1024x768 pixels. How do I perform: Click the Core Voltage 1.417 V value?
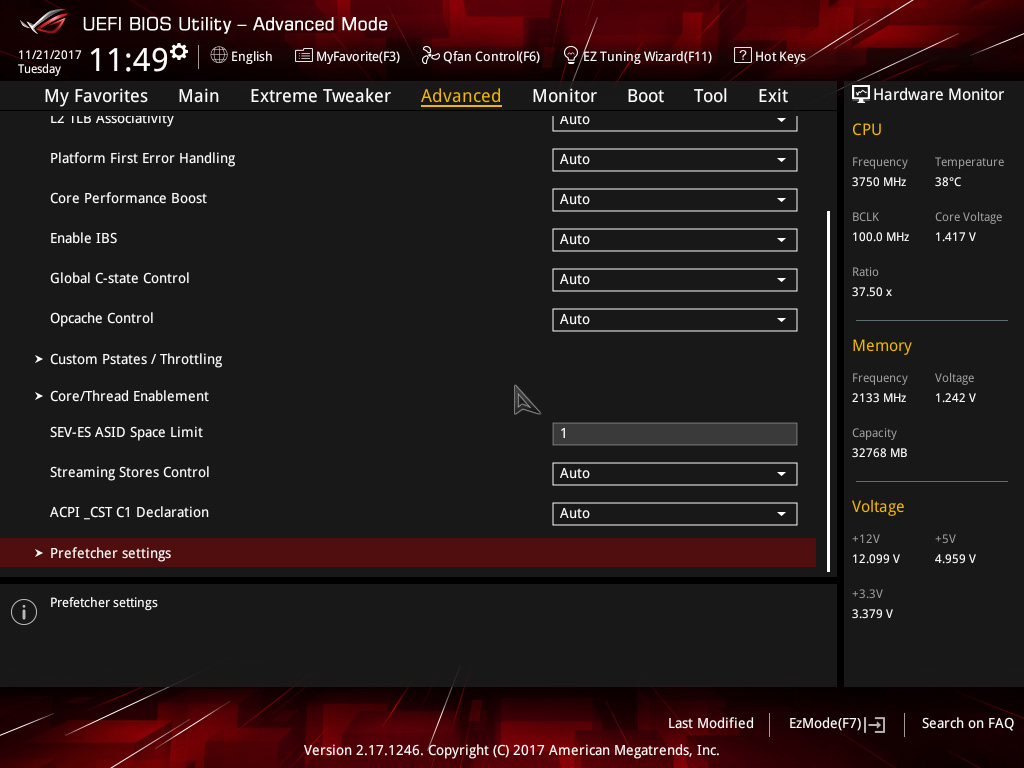[955, 236]
